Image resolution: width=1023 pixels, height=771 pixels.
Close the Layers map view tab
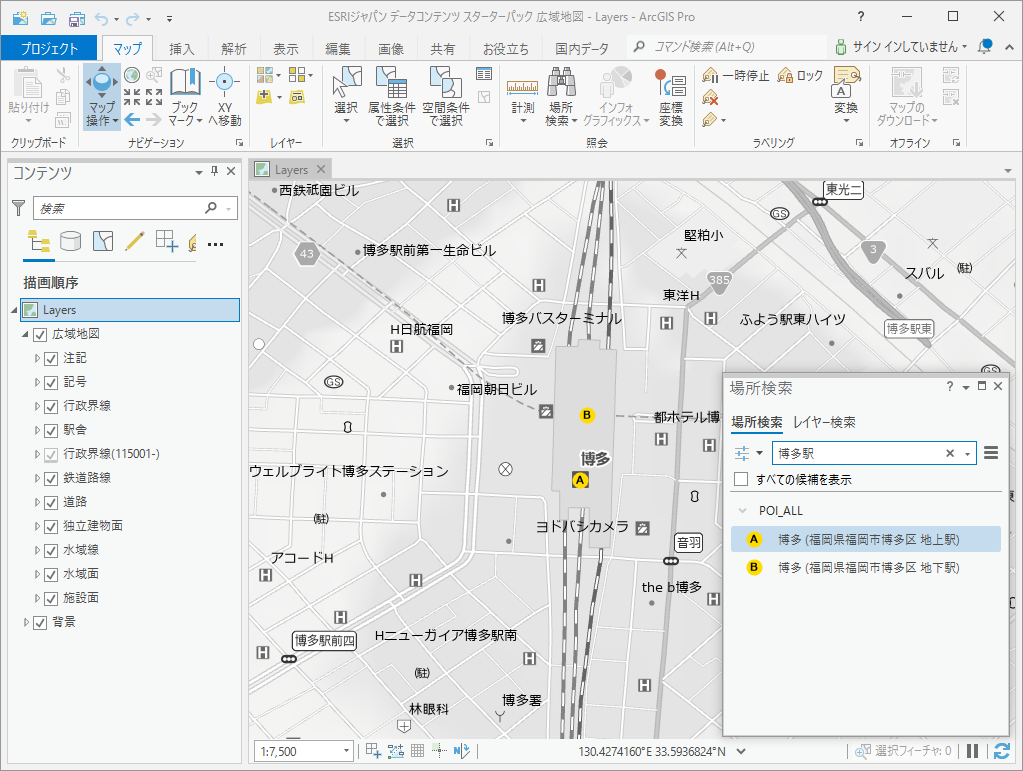pos(320,169)
